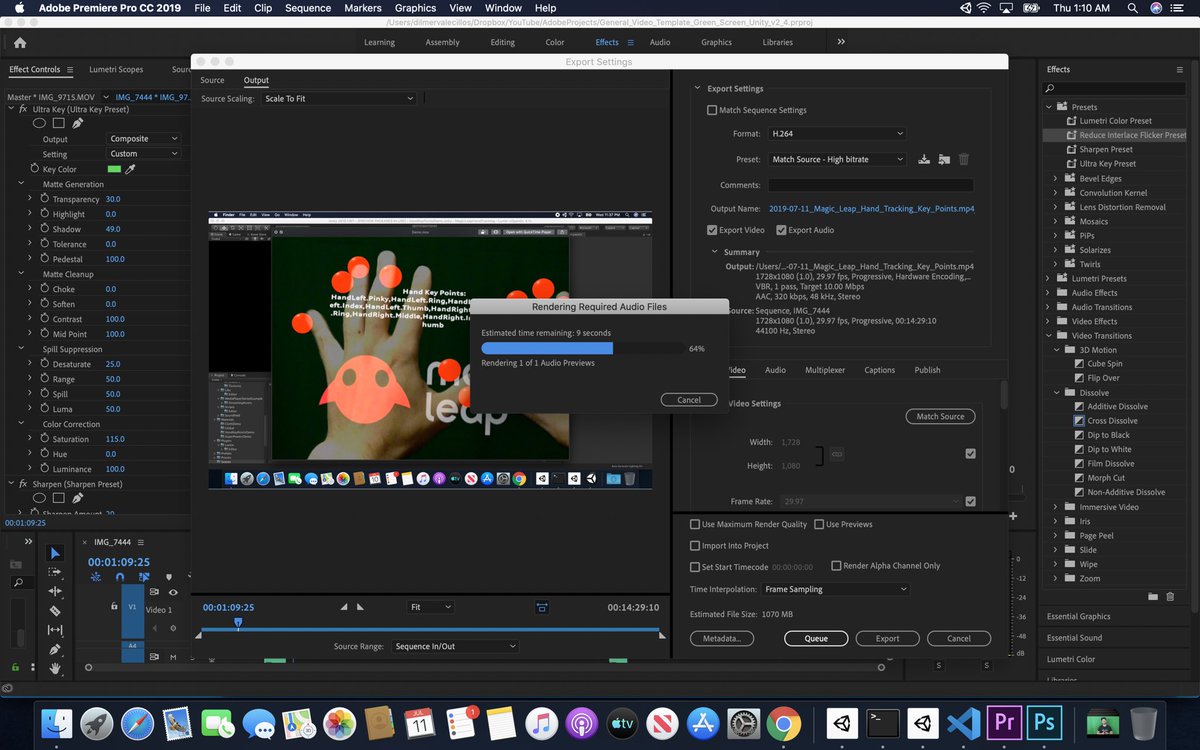Enable Render Alpha Channel Only
The width and height of the screenshot is (1200, 750).
point(836,566)
